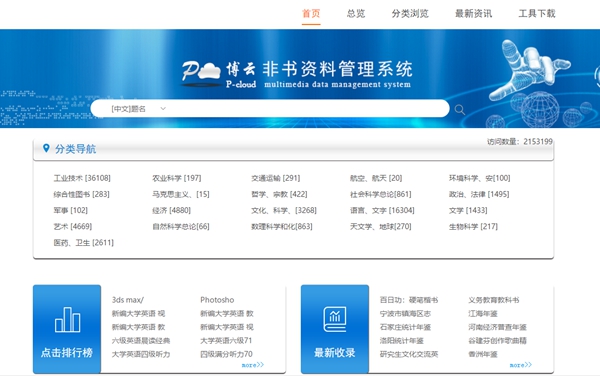Open the 3ds max/ ranking entry
The width and height of the screenshot is (600, 376).
128,300
